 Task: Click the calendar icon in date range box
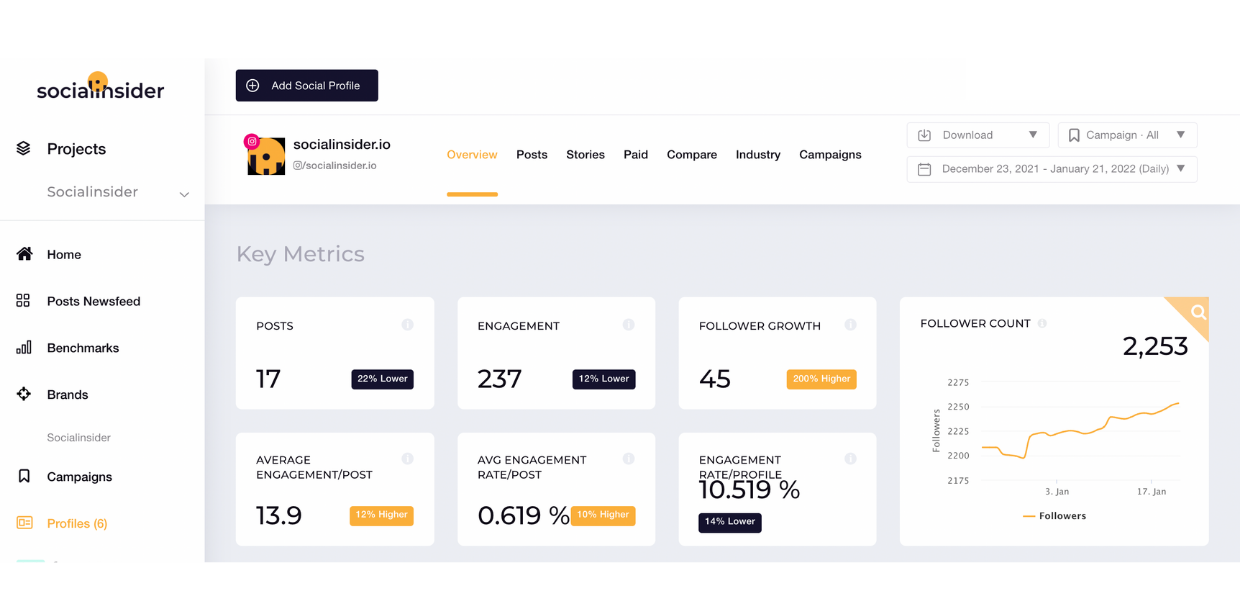925,169
